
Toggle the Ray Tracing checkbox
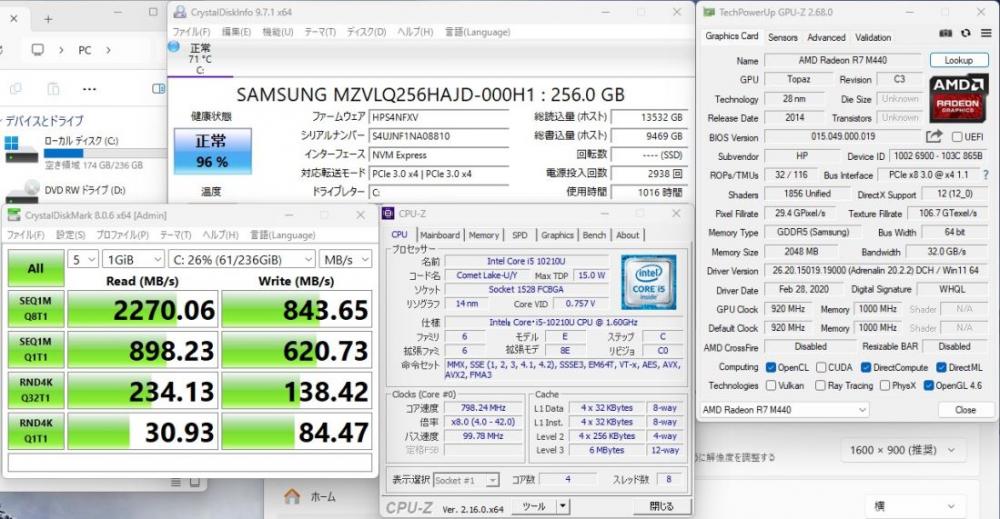821,386
